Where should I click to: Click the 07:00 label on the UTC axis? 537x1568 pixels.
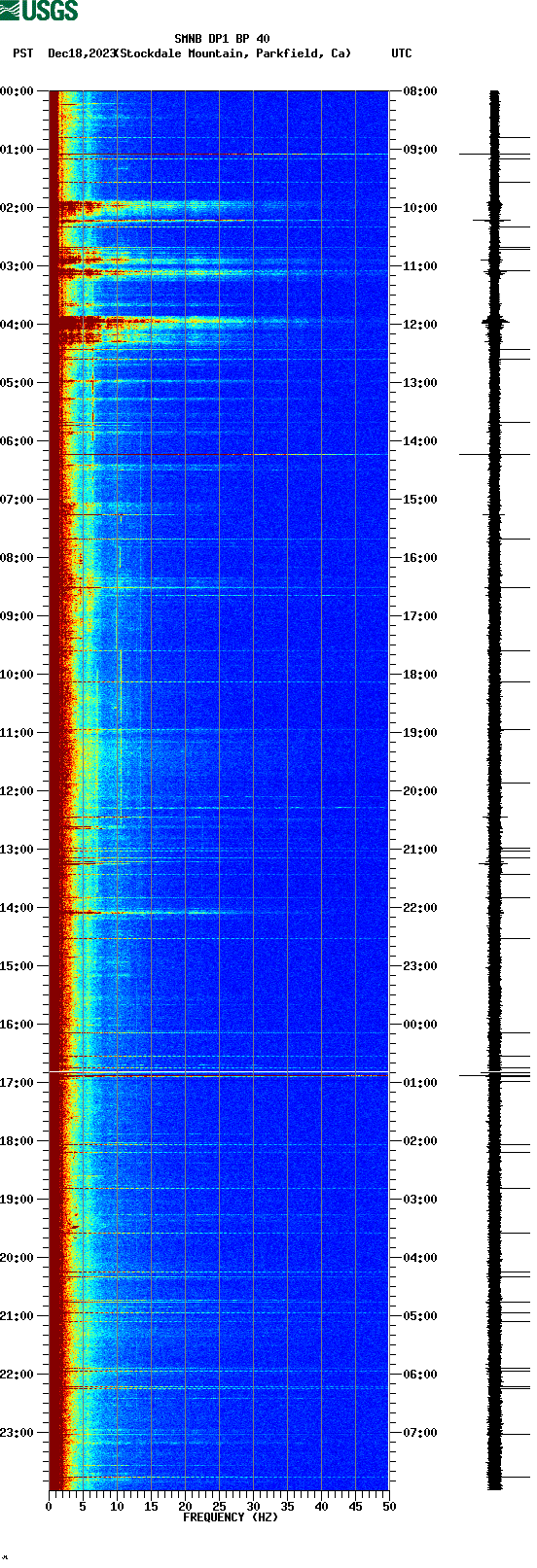[420, 1433]
